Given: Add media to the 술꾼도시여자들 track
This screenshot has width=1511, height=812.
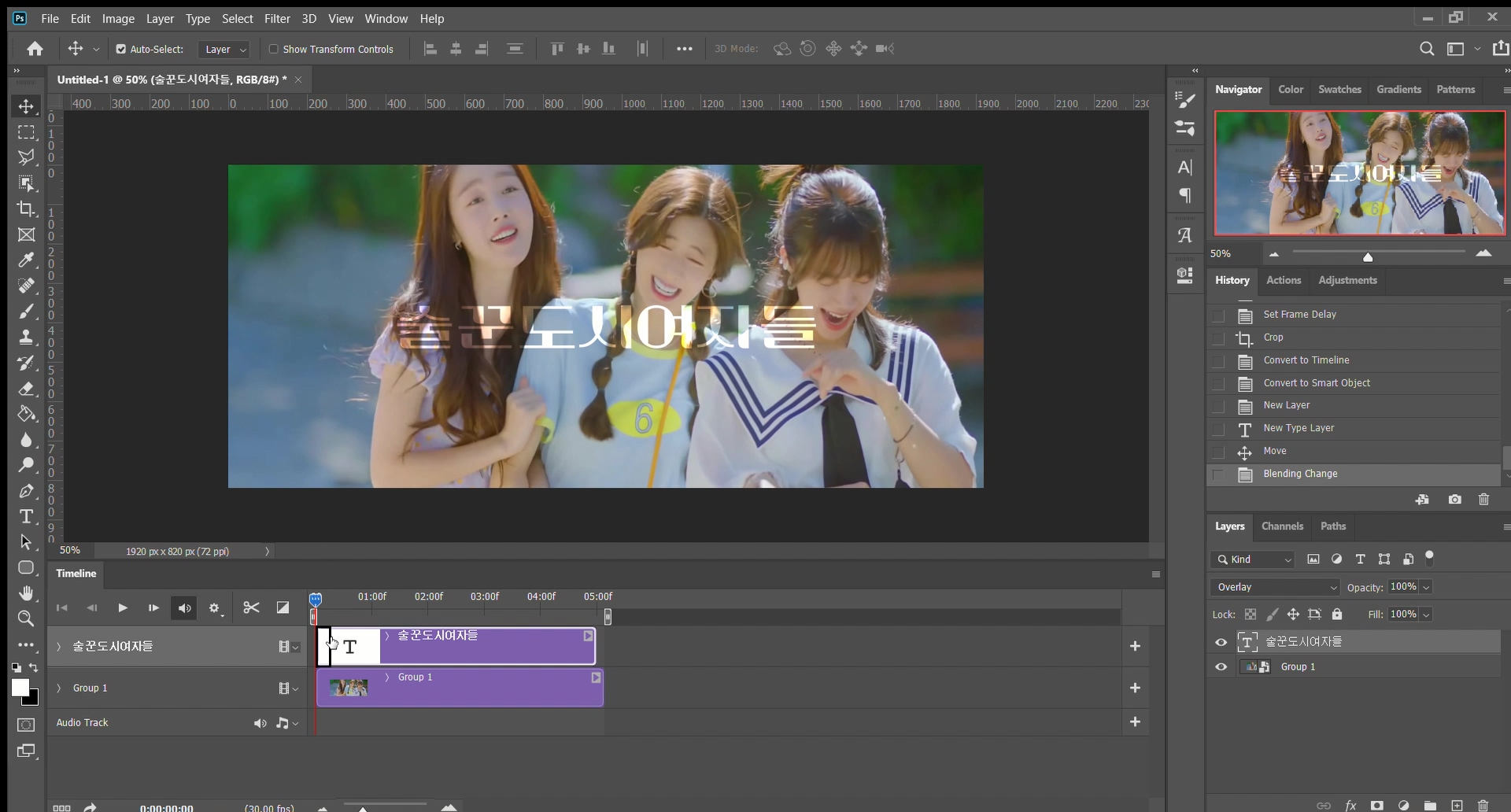Looking at the screenshot, I should tap(1135, 646).
